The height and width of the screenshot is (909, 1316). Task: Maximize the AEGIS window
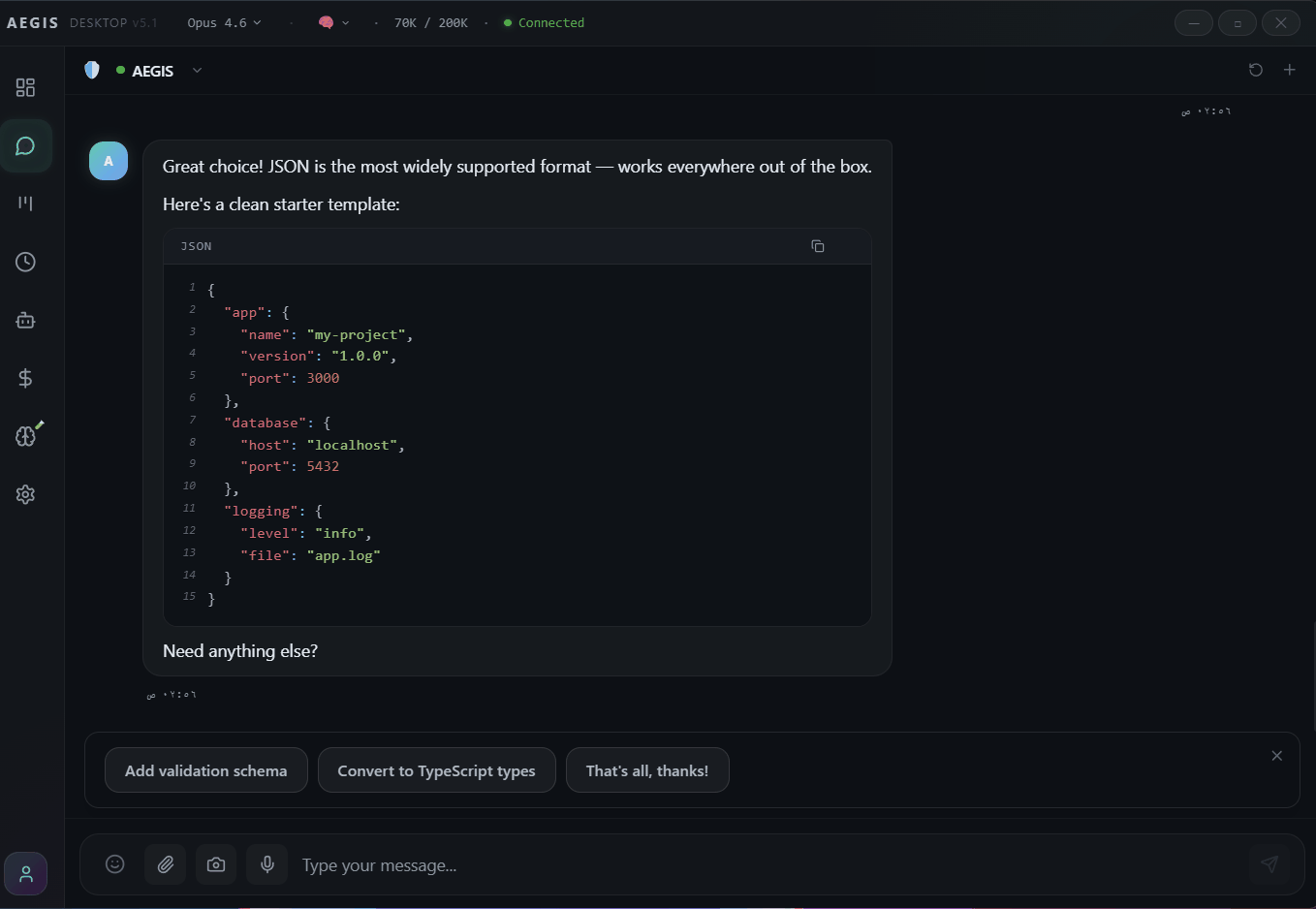1238,23
